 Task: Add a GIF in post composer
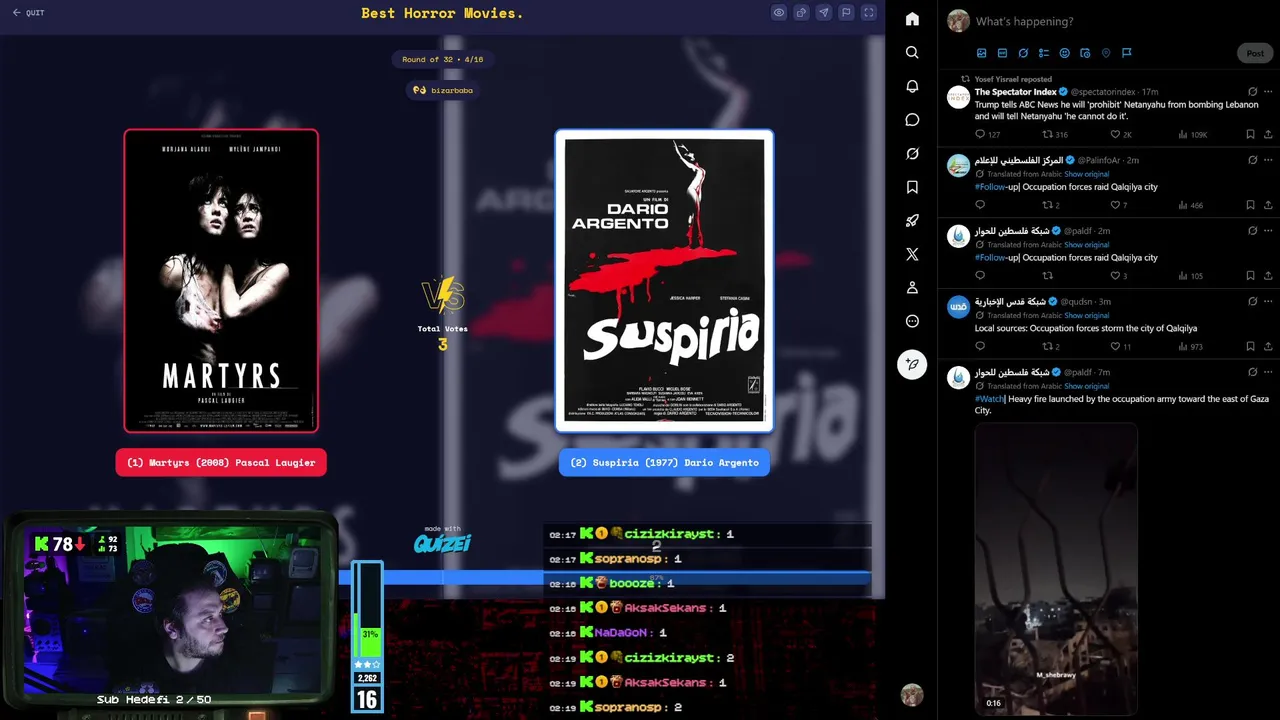1002,53
